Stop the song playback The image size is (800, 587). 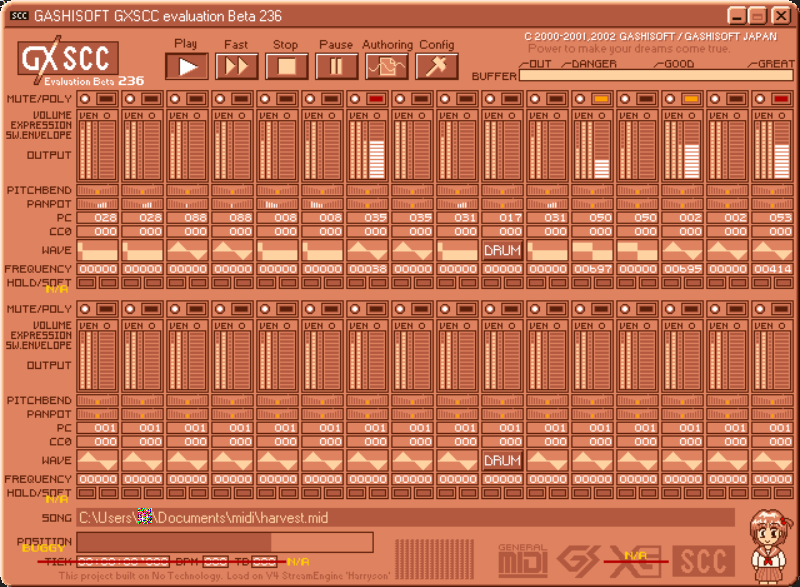[286, 66]
